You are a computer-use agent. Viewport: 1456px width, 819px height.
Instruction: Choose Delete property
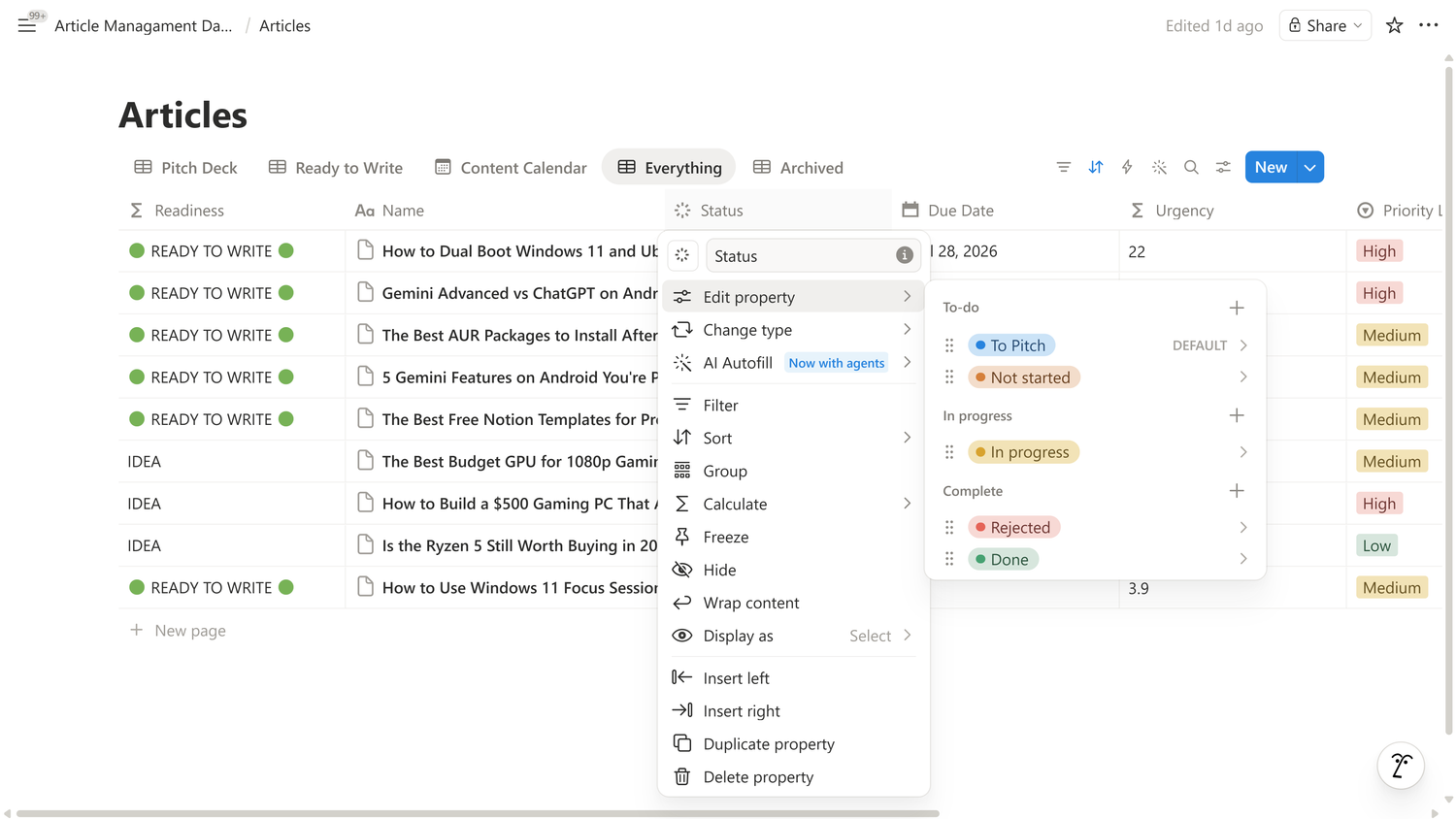[793, 777]
